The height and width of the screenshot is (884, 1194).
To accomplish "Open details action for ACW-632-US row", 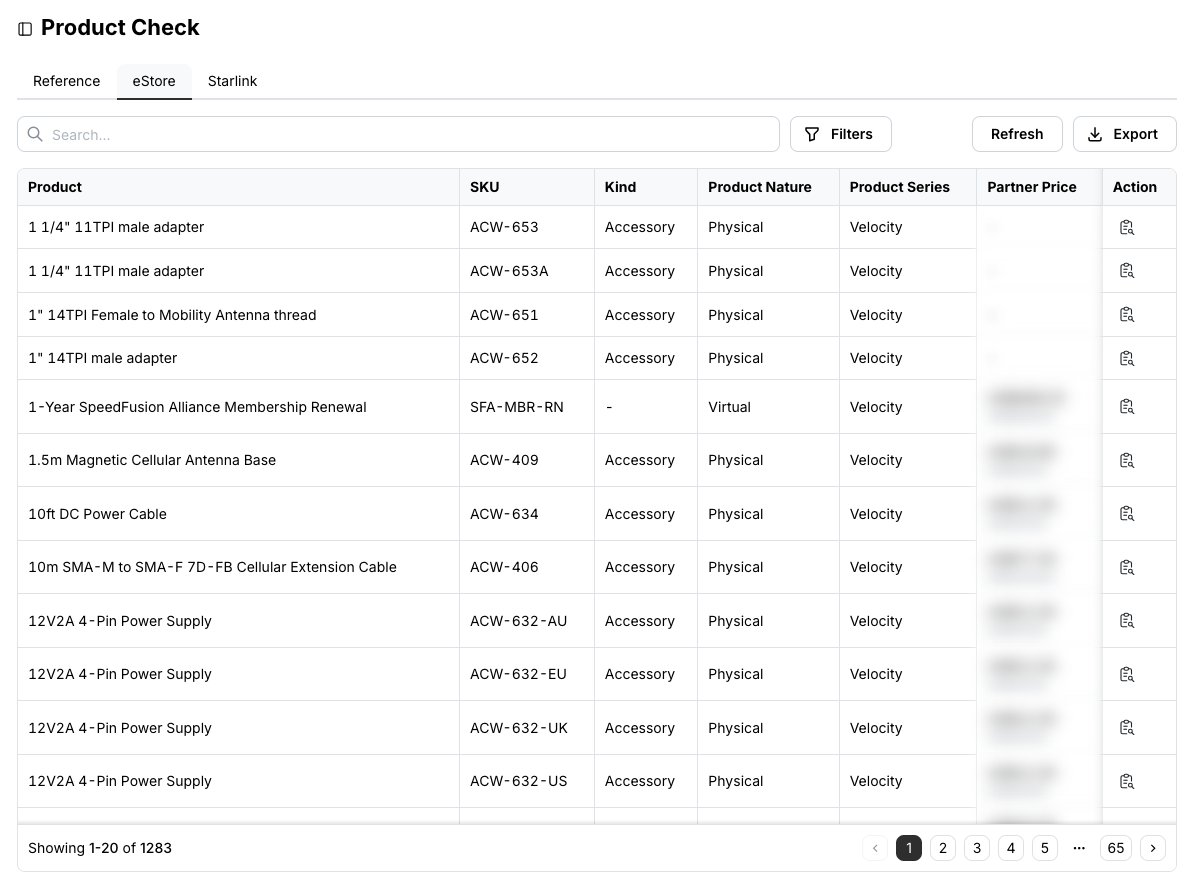I will click(x=1127, y=781).
